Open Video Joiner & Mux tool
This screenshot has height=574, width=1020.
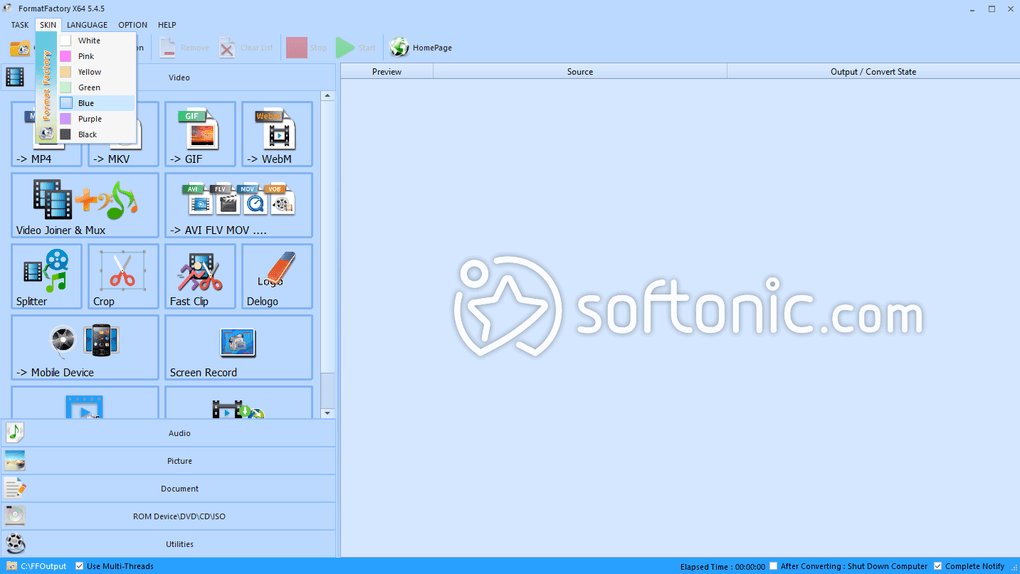click(85, 205)
